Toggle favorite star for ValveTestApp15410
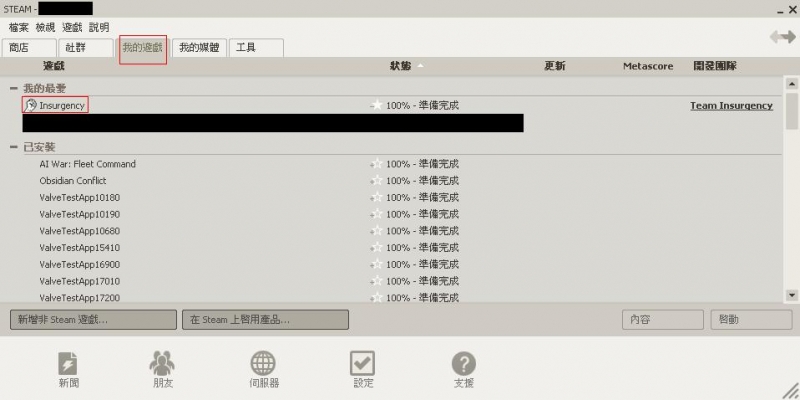Screen dimensions: 800x400 click(x=377, y=248)
